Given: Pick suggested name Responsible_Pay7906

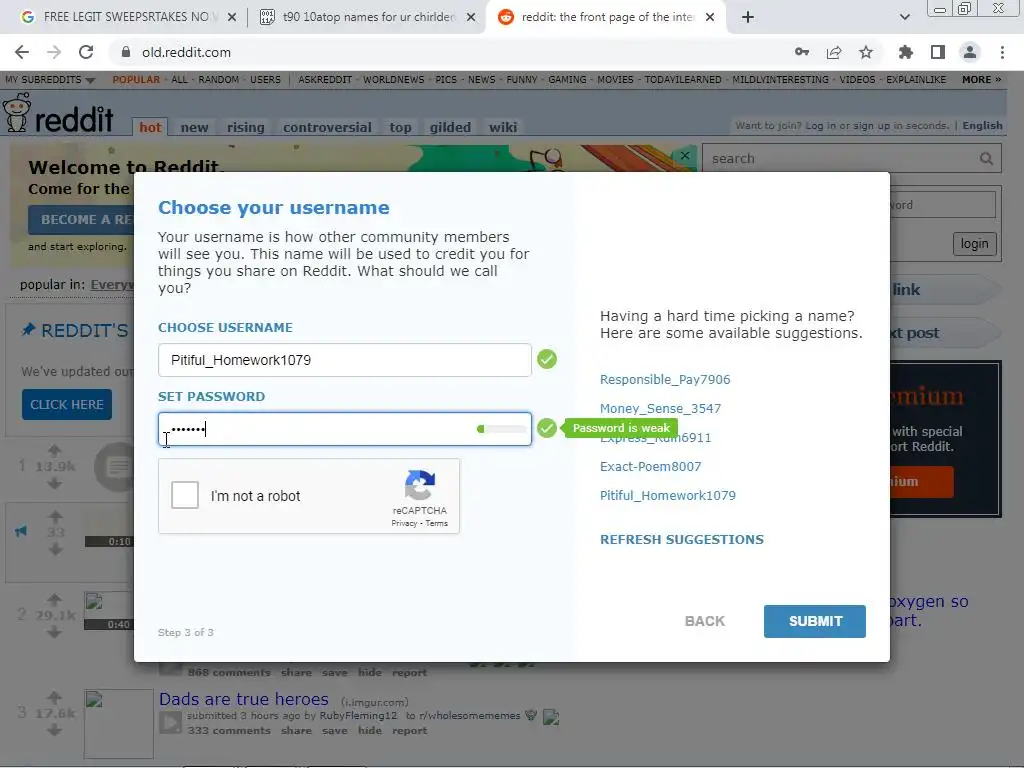Looking at the screenshot, I should [x=665, y=379].
